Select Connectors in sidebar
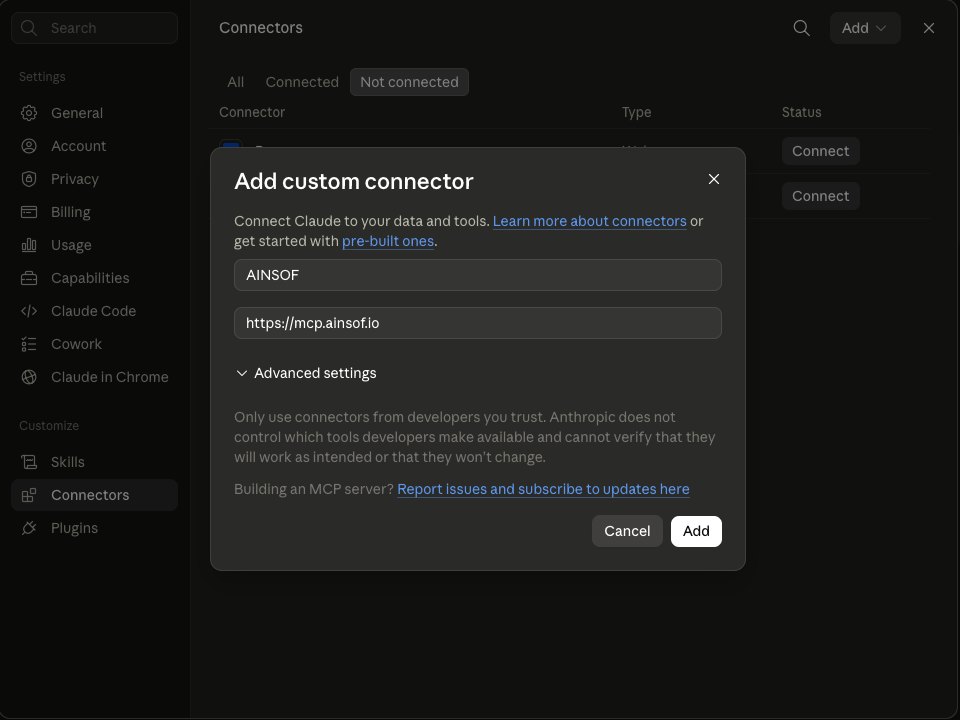This screenshot has width=960, height=720. pyautogui.click(x=94, y=495)
